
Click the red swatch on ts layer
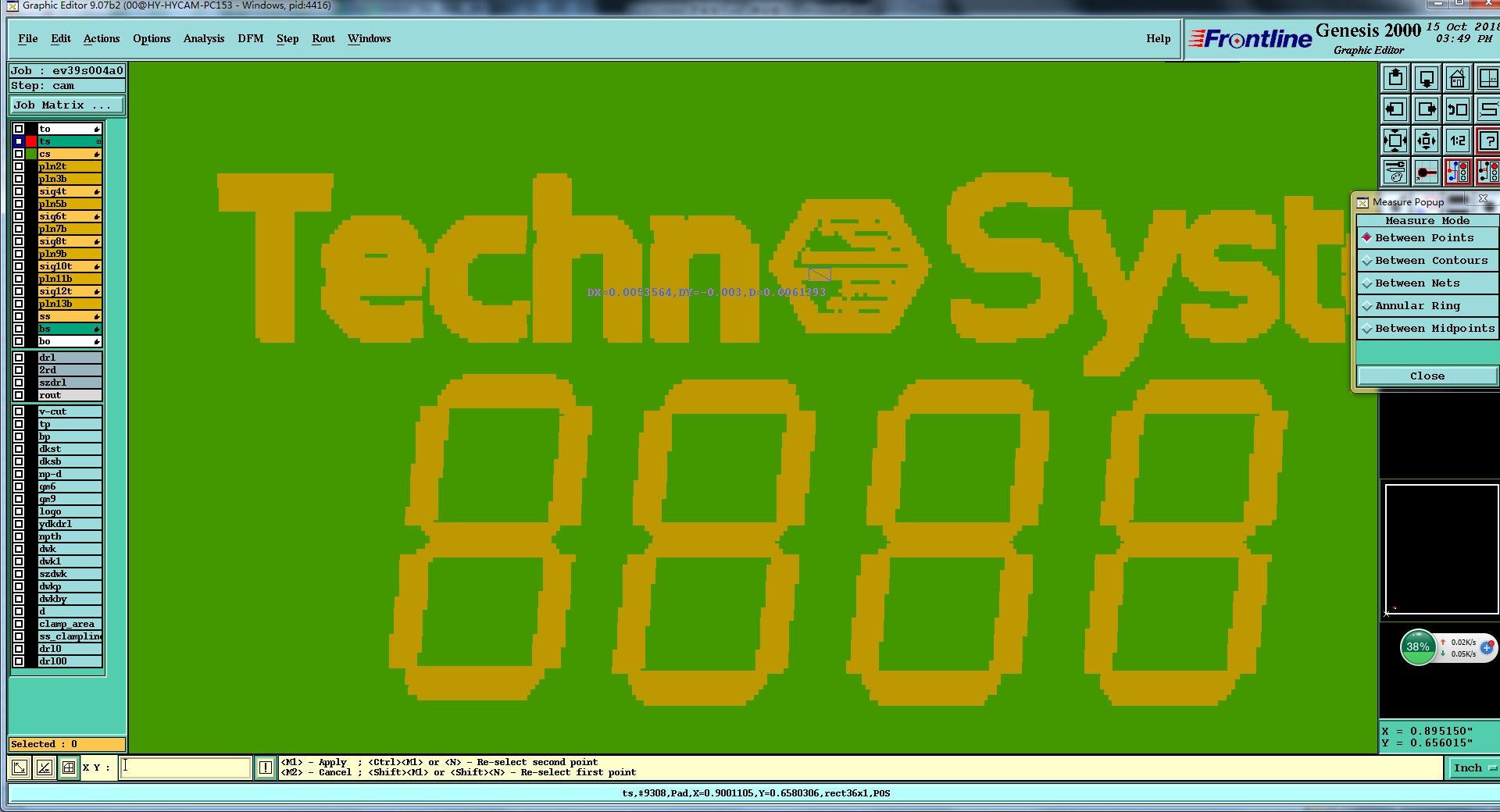(31, 141)
